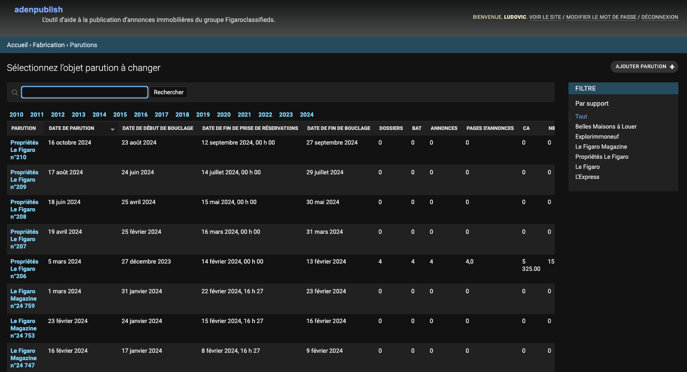Filter by L'Express support
Screen dimensions: 687x372
587,177
